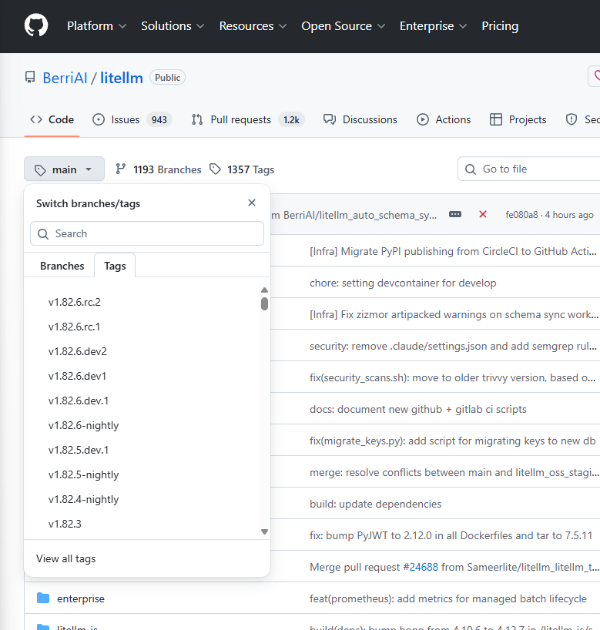Expand the Enterprise menu
The height and width of the screenshot is (630, 600).
click(x=433, y=26)
